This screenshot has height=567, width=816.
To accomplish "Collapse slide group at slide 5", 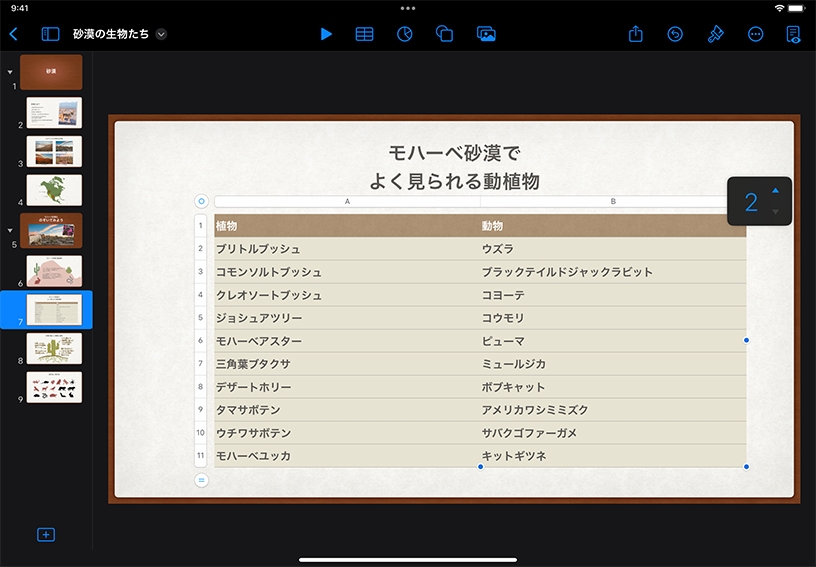I will pyautogui.click(x=10, y=230).
